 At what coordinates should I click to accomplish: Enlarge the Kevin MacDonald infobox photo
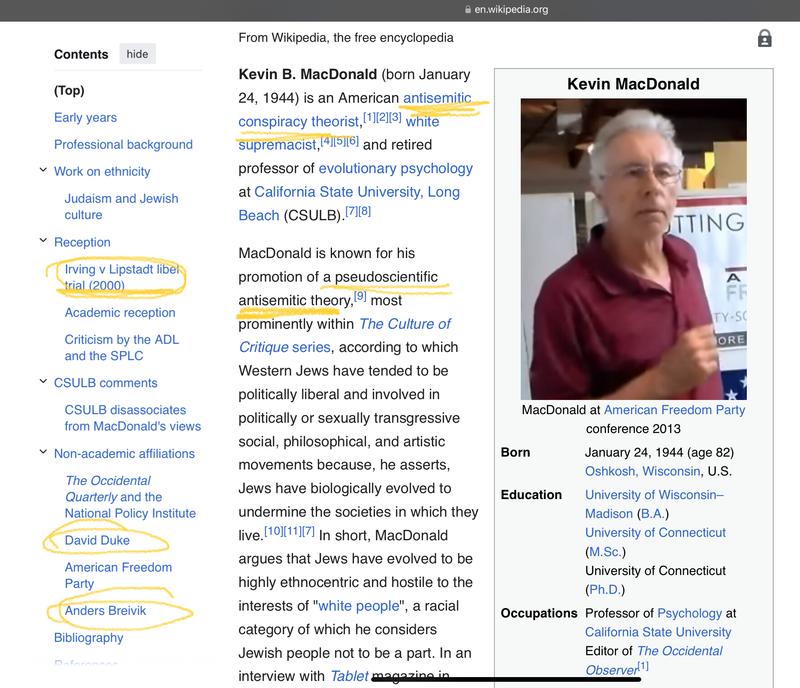coord(634,249)
